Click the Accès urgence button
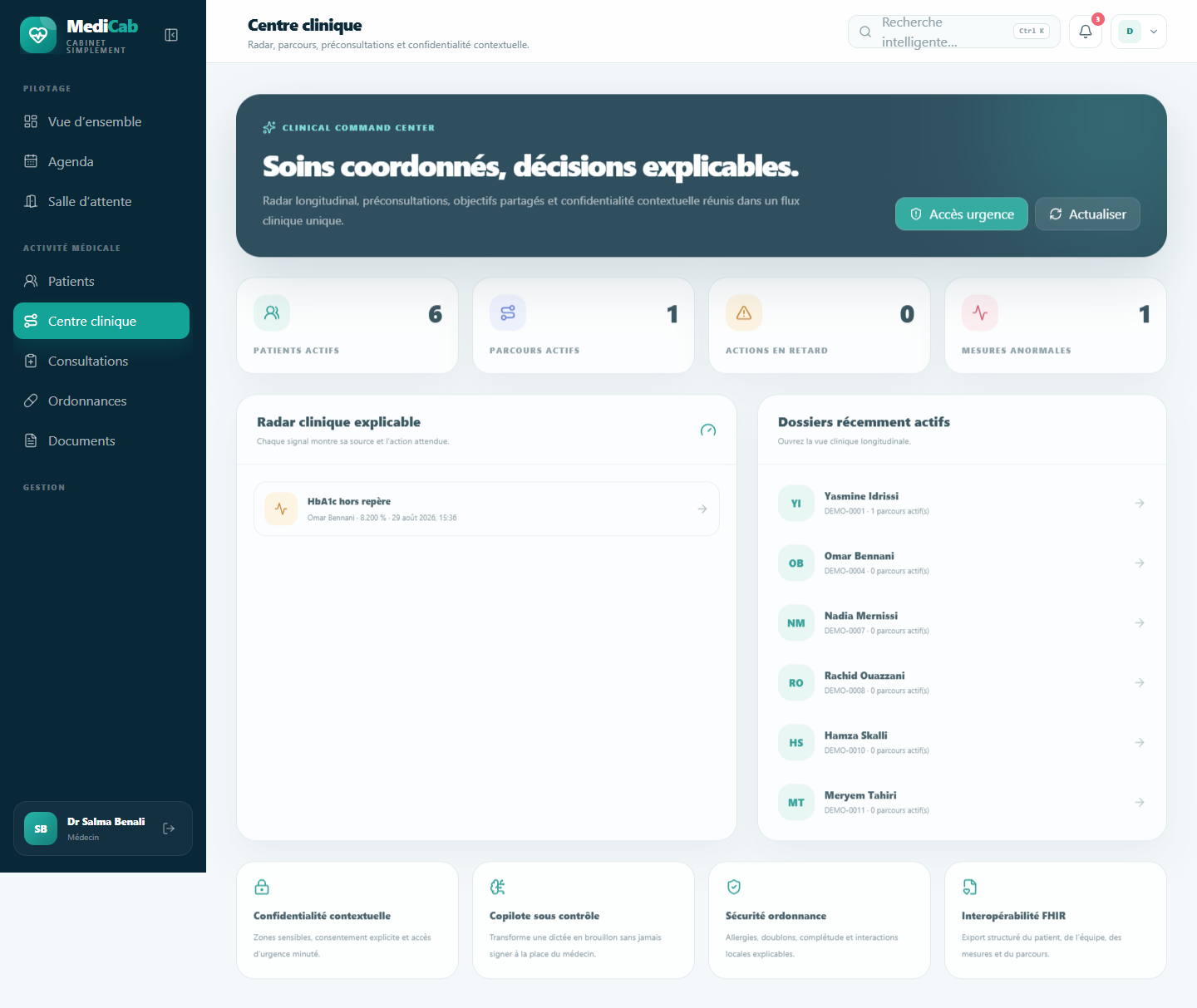Screen dimensions: 1197x1008 pyautogui.click(x=962, y=214)
